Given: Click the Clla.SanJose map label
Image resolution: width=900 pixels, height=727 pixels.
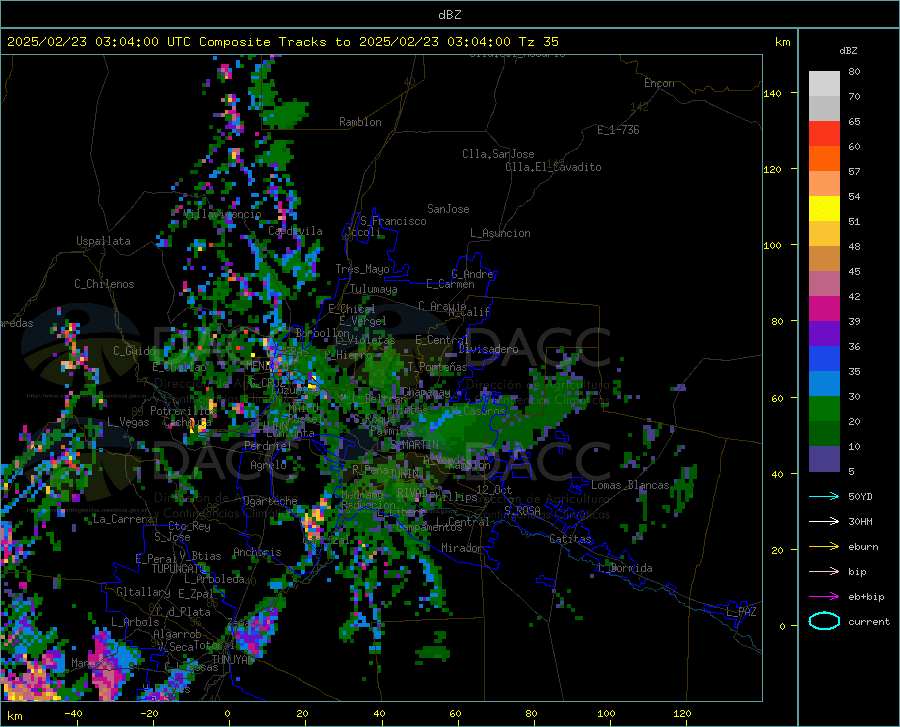Looking at the screenshot, I should 498,154.
